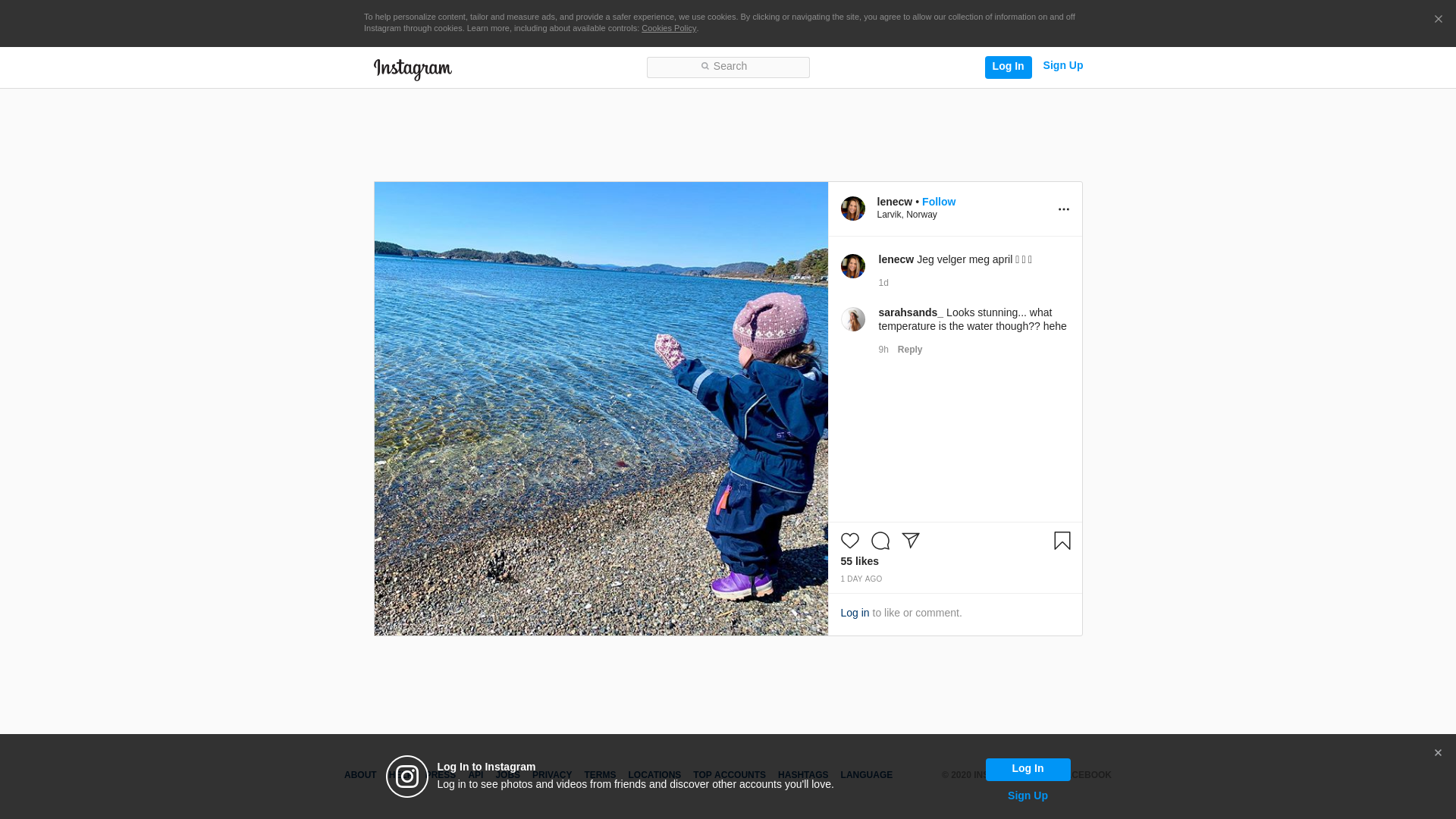Viewport: 1456px width, 819px height.
Task: Click the Log In button in header
Action: point(1008,67)
